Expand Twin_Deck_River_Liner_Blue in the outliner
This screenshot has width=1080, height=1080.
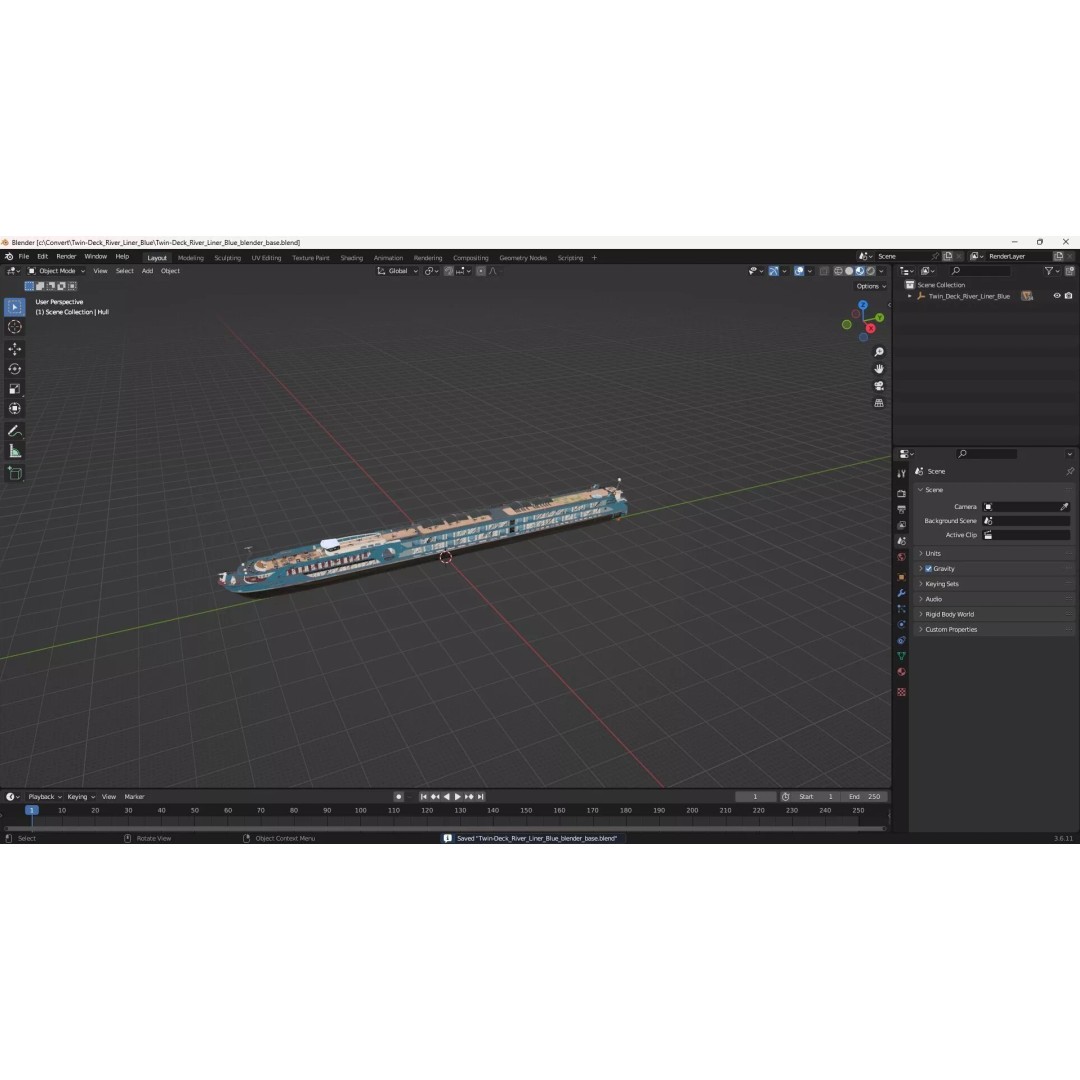910,296
